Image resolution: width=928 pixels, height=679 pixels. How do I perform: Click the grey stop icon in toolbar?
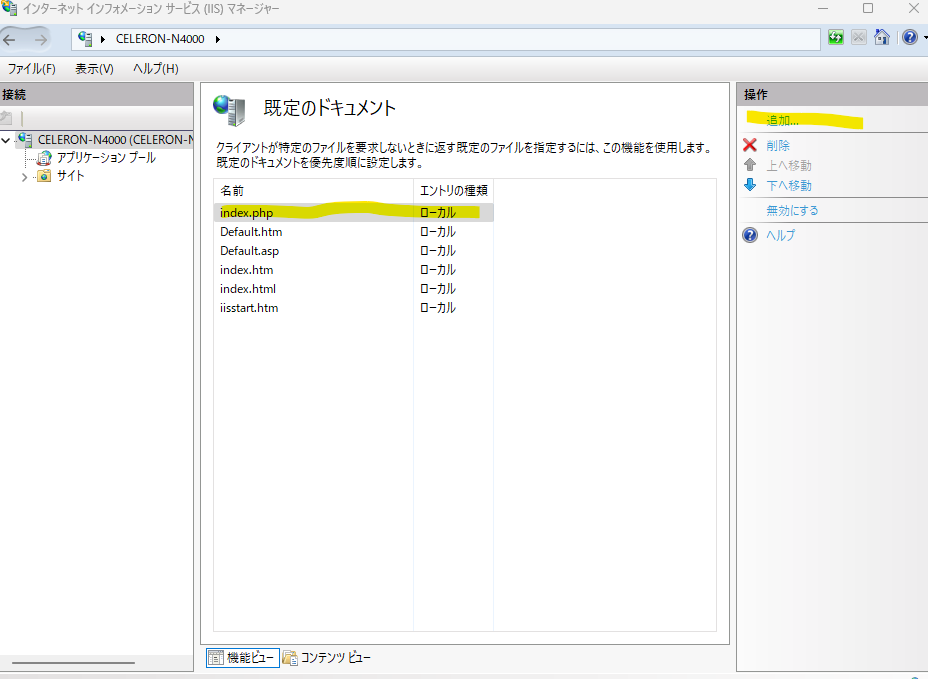point(859,38)
